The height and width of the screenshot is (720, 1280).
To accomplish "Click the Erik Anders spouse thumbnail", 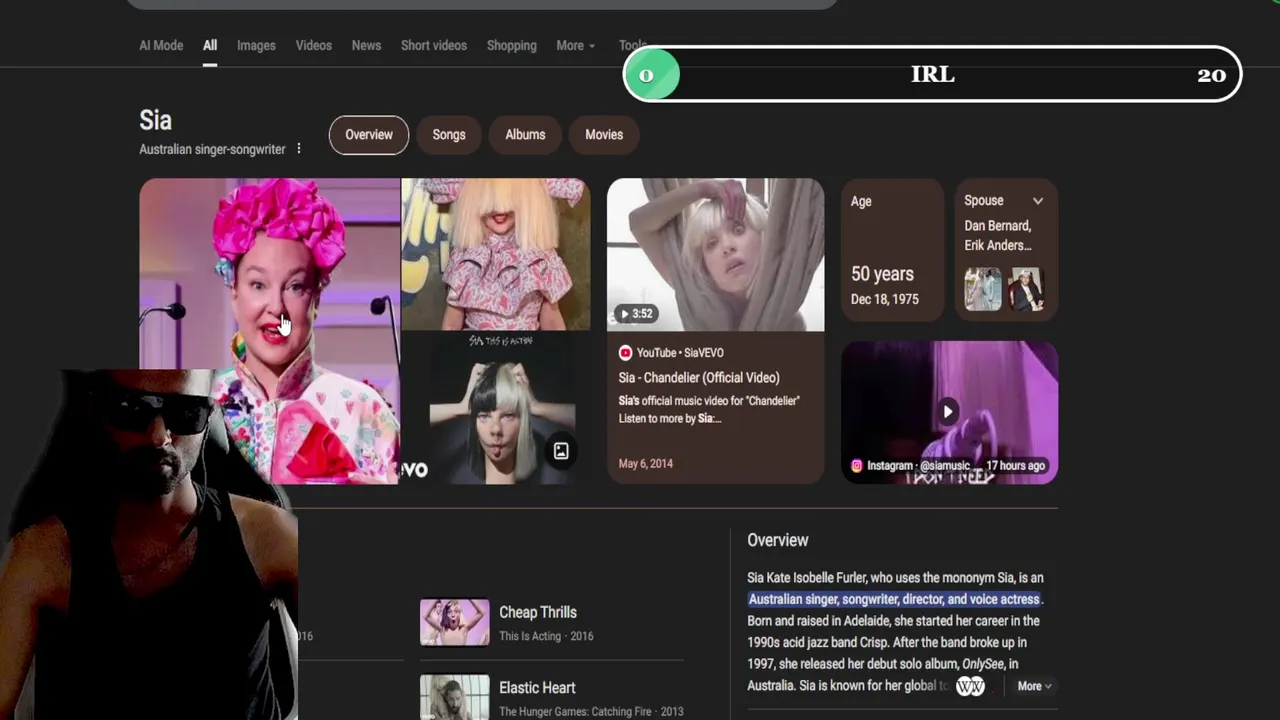I will (x=1025, y=289).
